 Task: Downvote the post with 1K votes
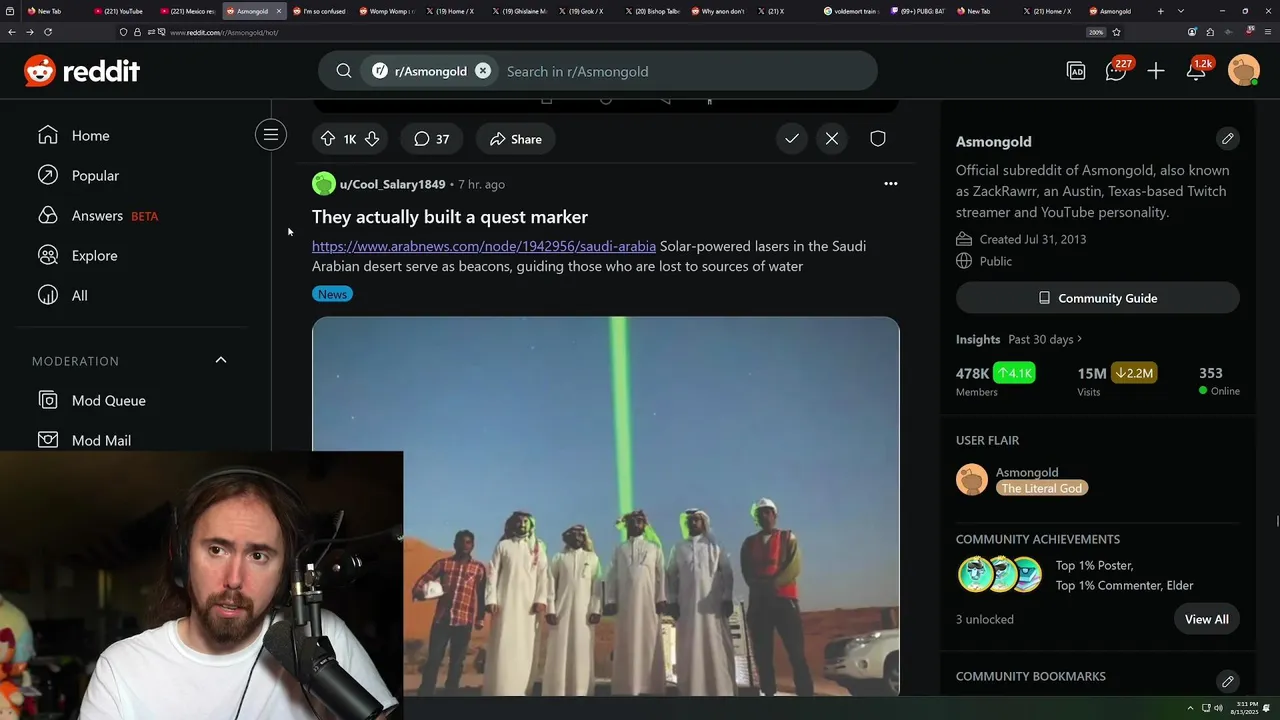click(372, 139)
